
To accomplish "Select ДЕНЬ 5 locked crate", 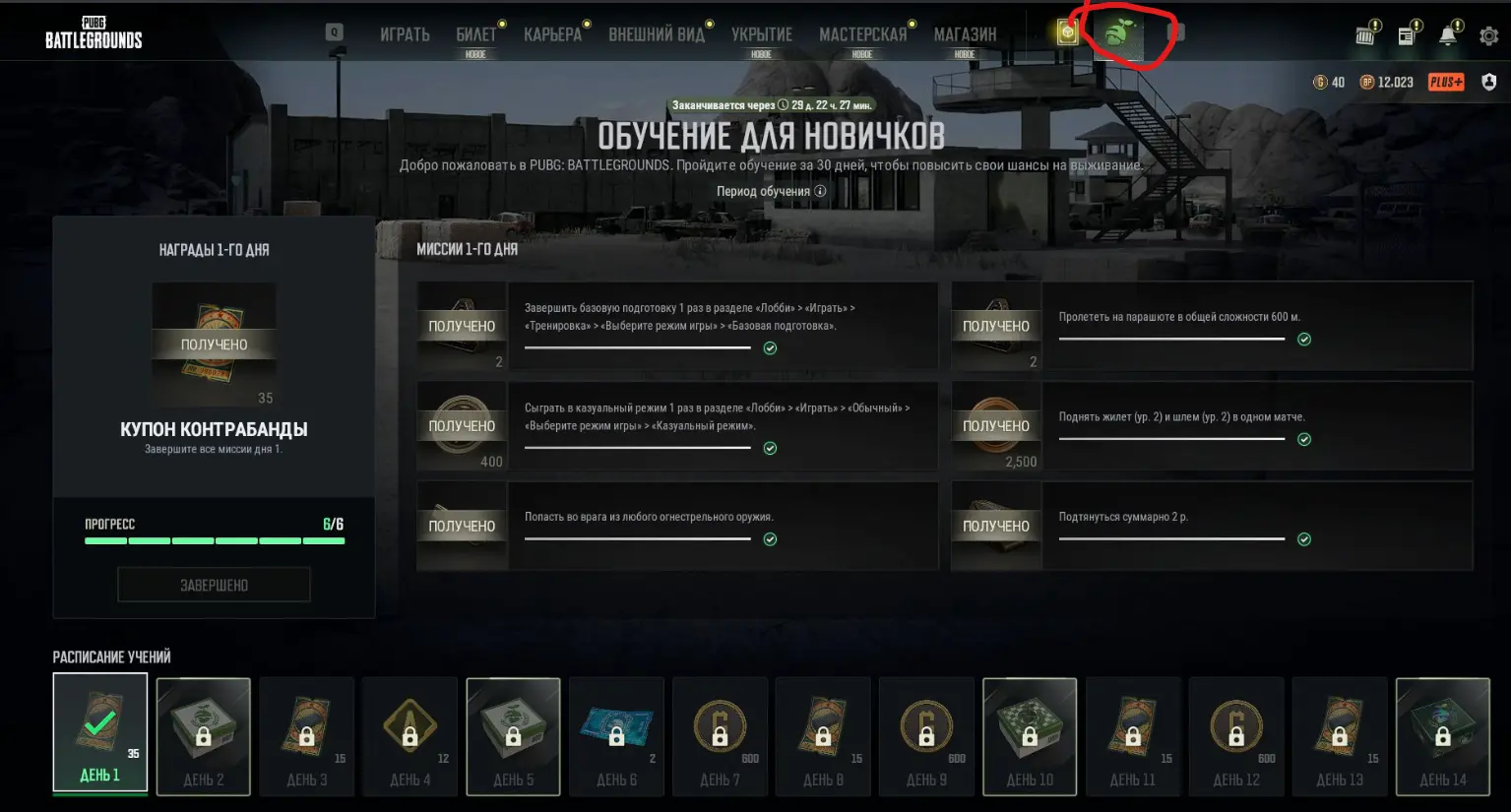I will pyautogui.click(x=514, y=736).
